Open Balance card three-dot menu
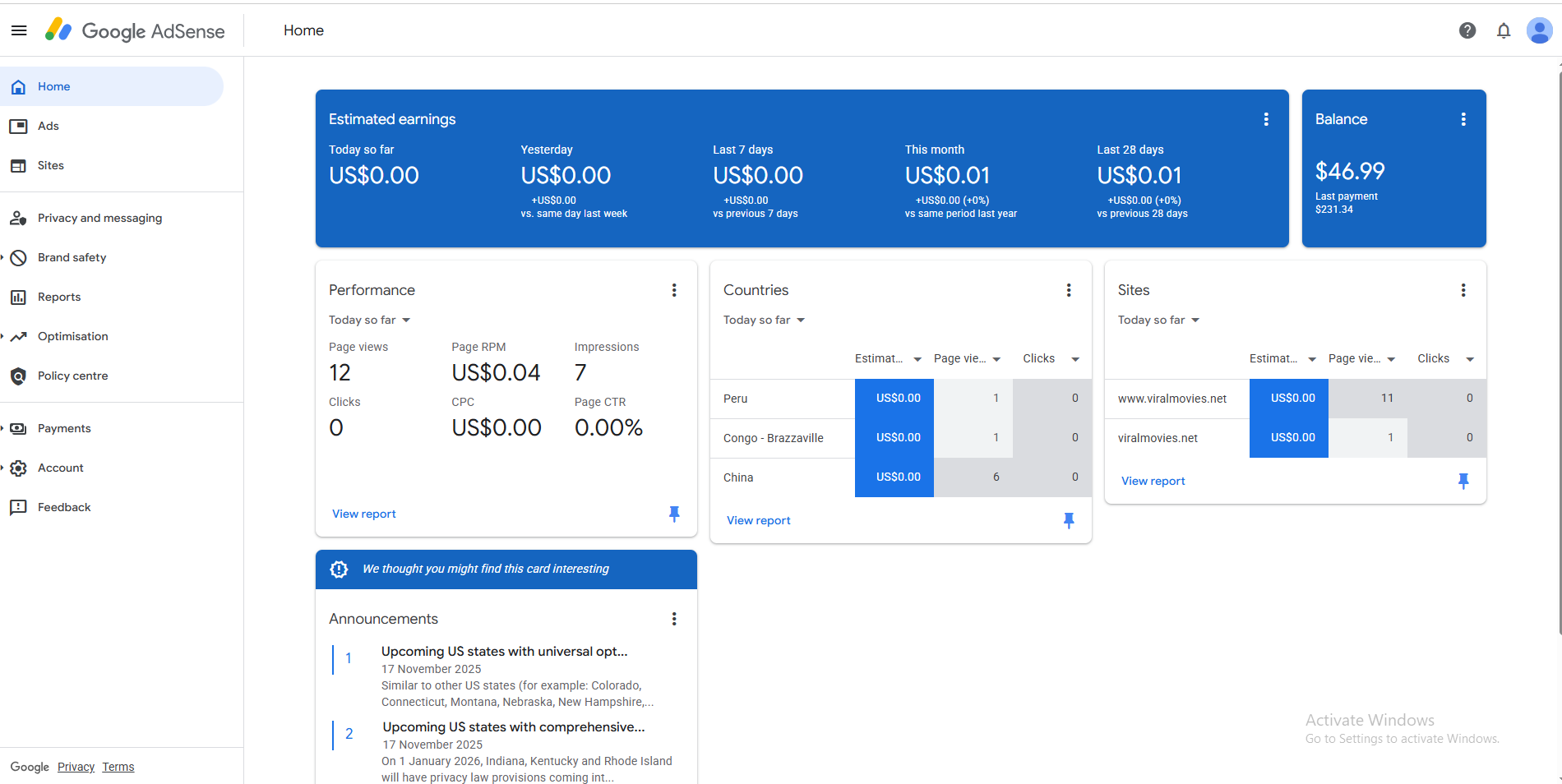Image resolution: width=1562 pixels, height=784 pixels. coord(1463,119)
